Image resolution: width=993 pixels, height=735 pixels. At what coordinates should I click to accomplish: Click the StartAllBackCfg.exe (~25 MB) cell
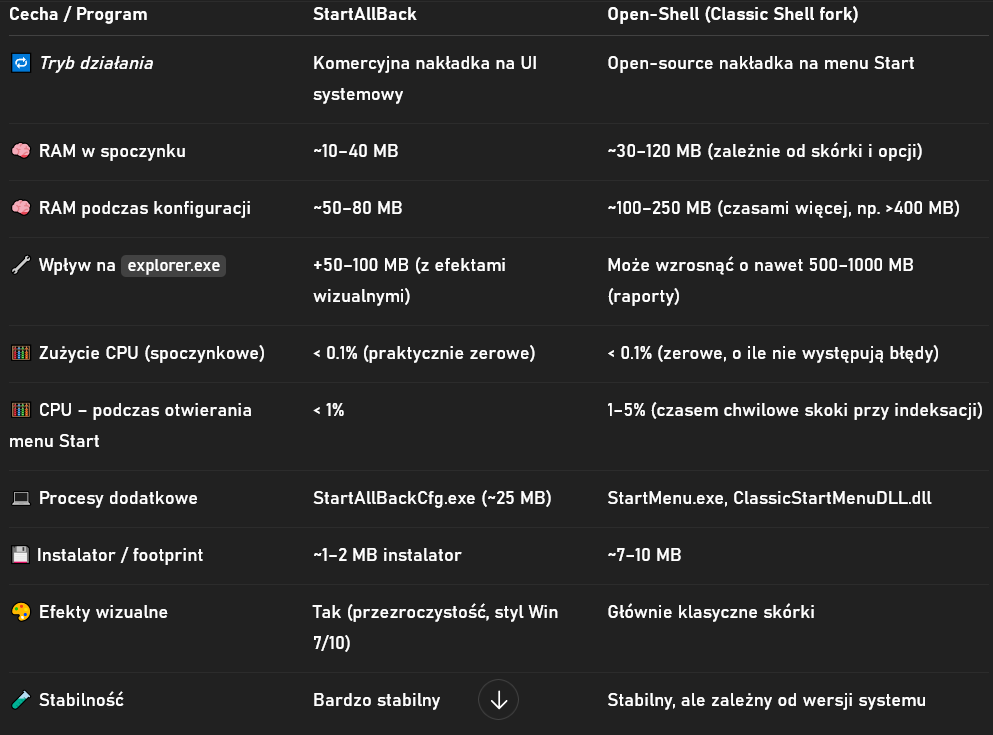pyautogui.click(x=432, y=498)
